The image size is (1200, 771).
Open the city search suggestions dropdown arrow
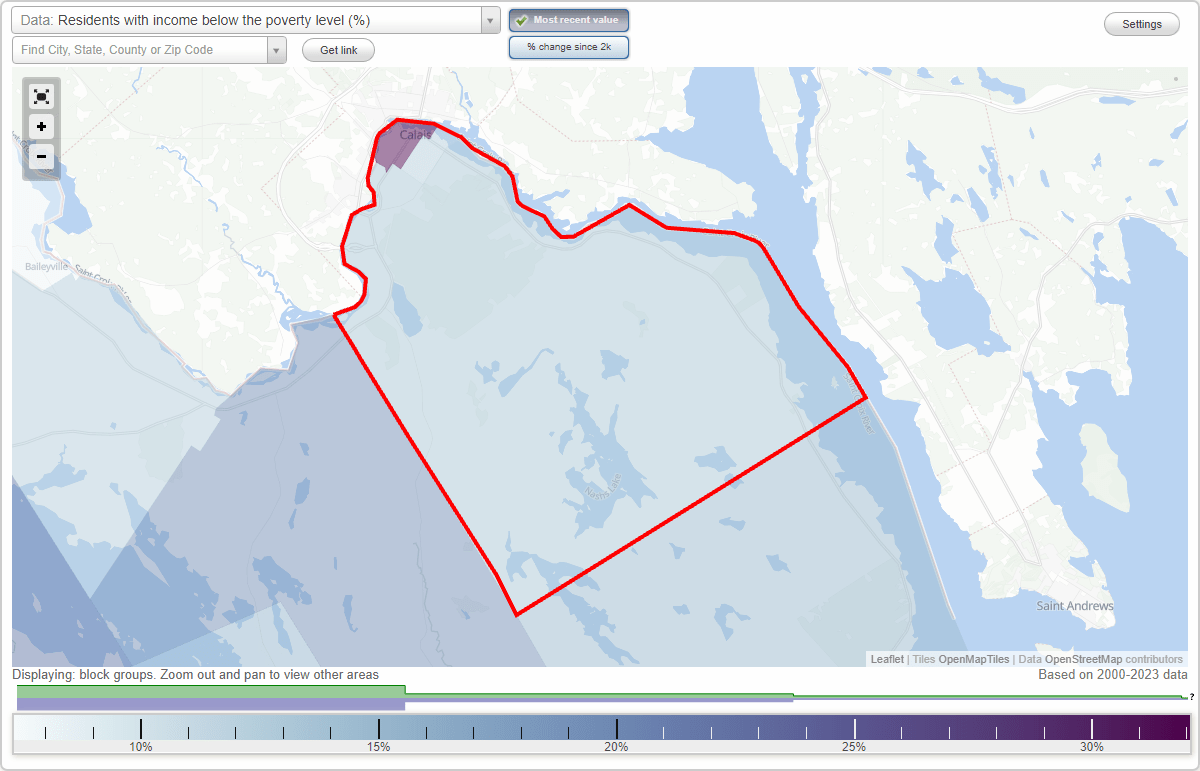click(x=277, y=49)
